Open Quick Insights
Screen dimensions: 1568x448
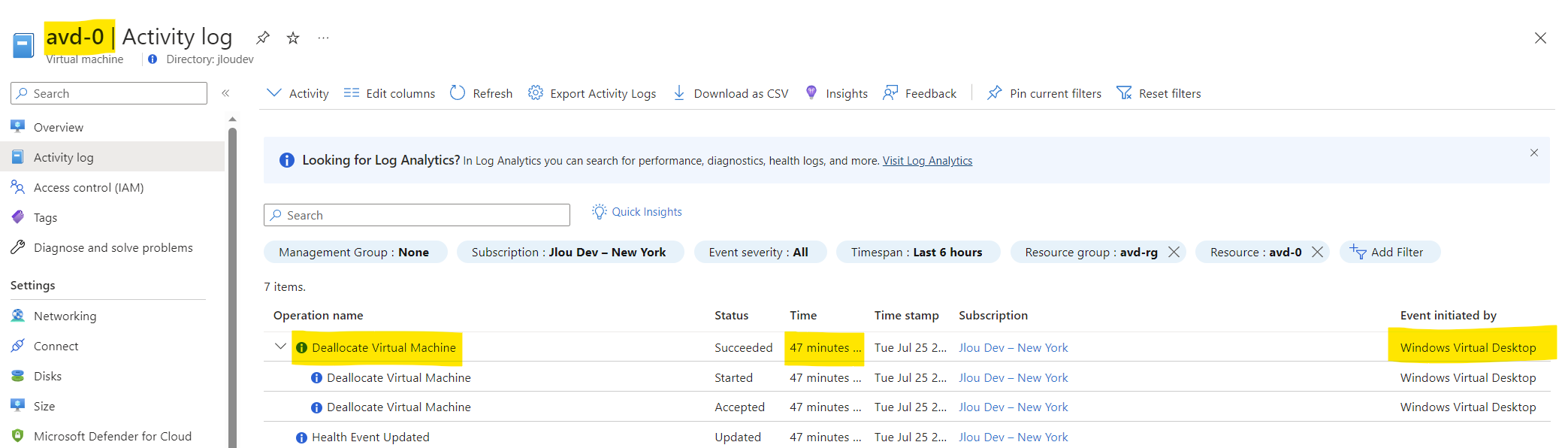(x=637, y=212)
